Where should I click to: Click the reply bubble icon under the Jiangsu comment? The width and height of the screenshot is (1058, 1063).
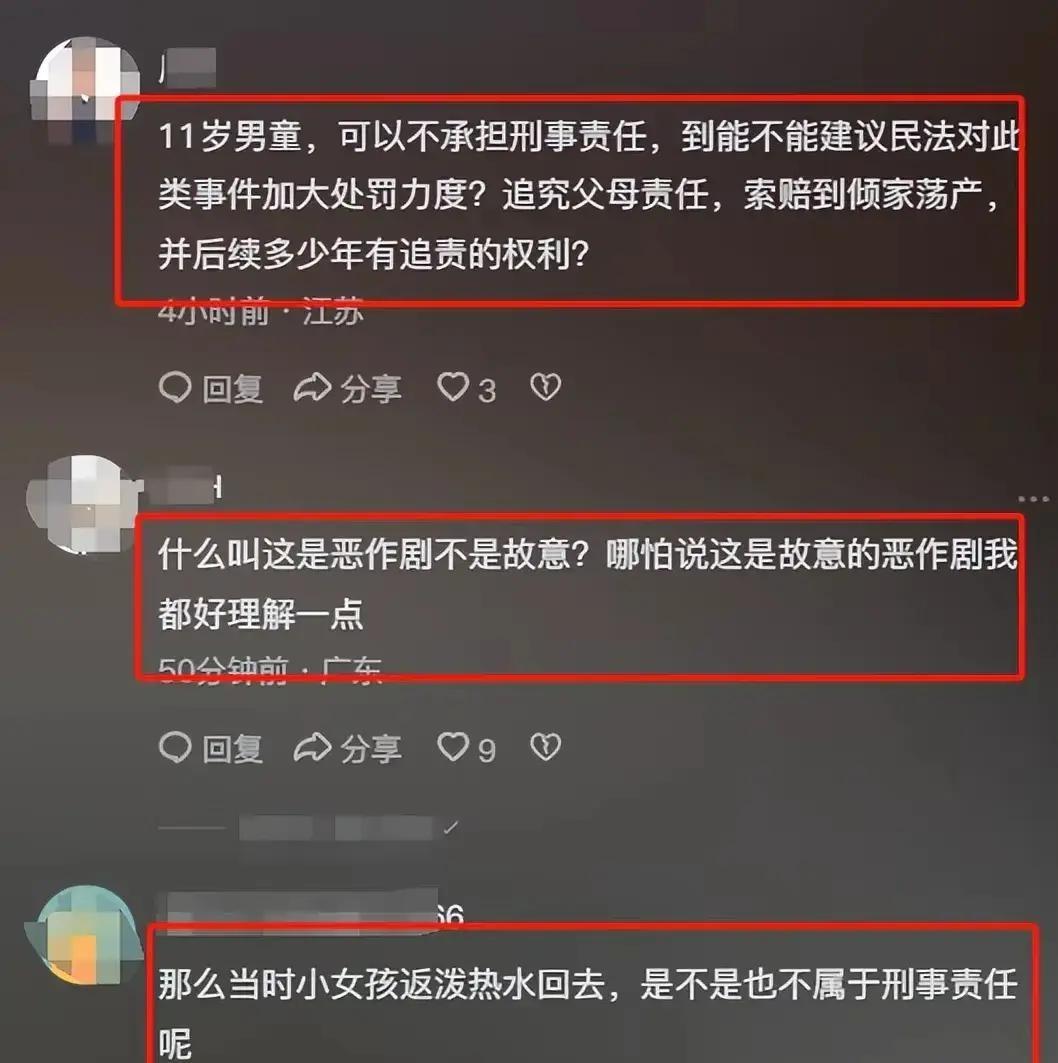[x=175, y=388]
